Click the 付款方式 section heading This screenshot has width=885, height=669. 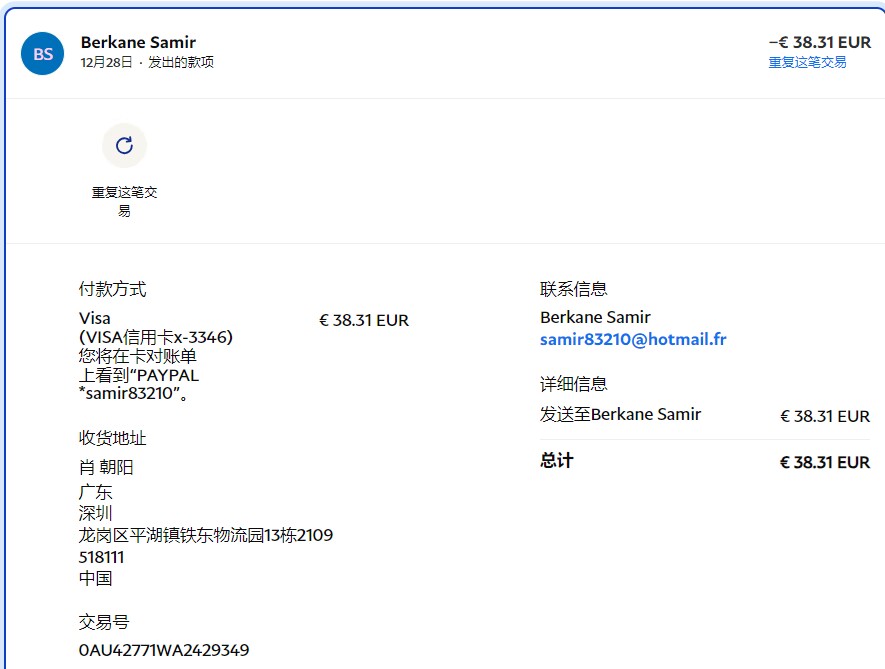point(112,289)
